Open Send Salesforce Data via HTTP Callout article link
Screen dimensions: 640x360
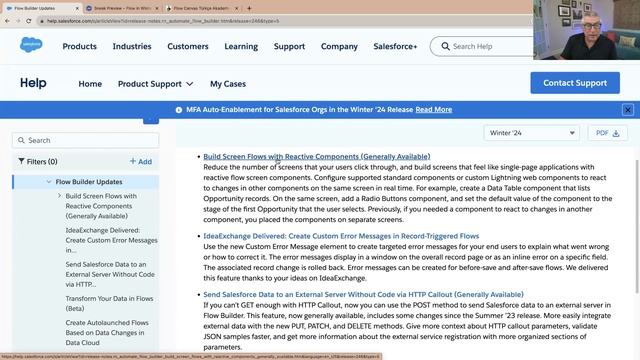coord(363,294)
